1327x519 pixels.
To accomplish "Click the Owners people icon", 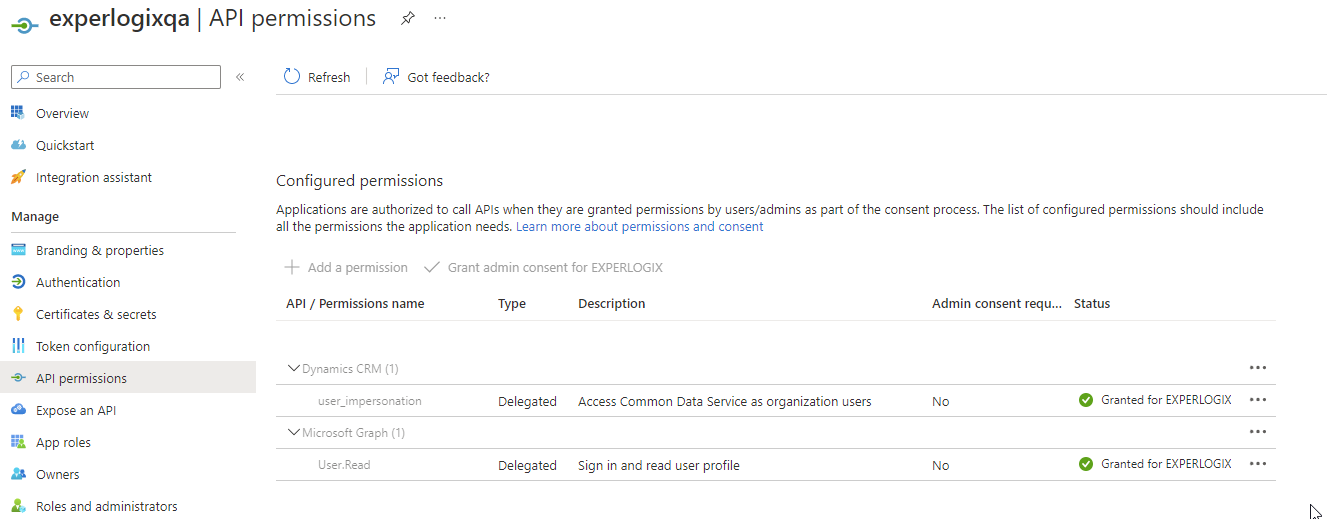I will 18,474.
